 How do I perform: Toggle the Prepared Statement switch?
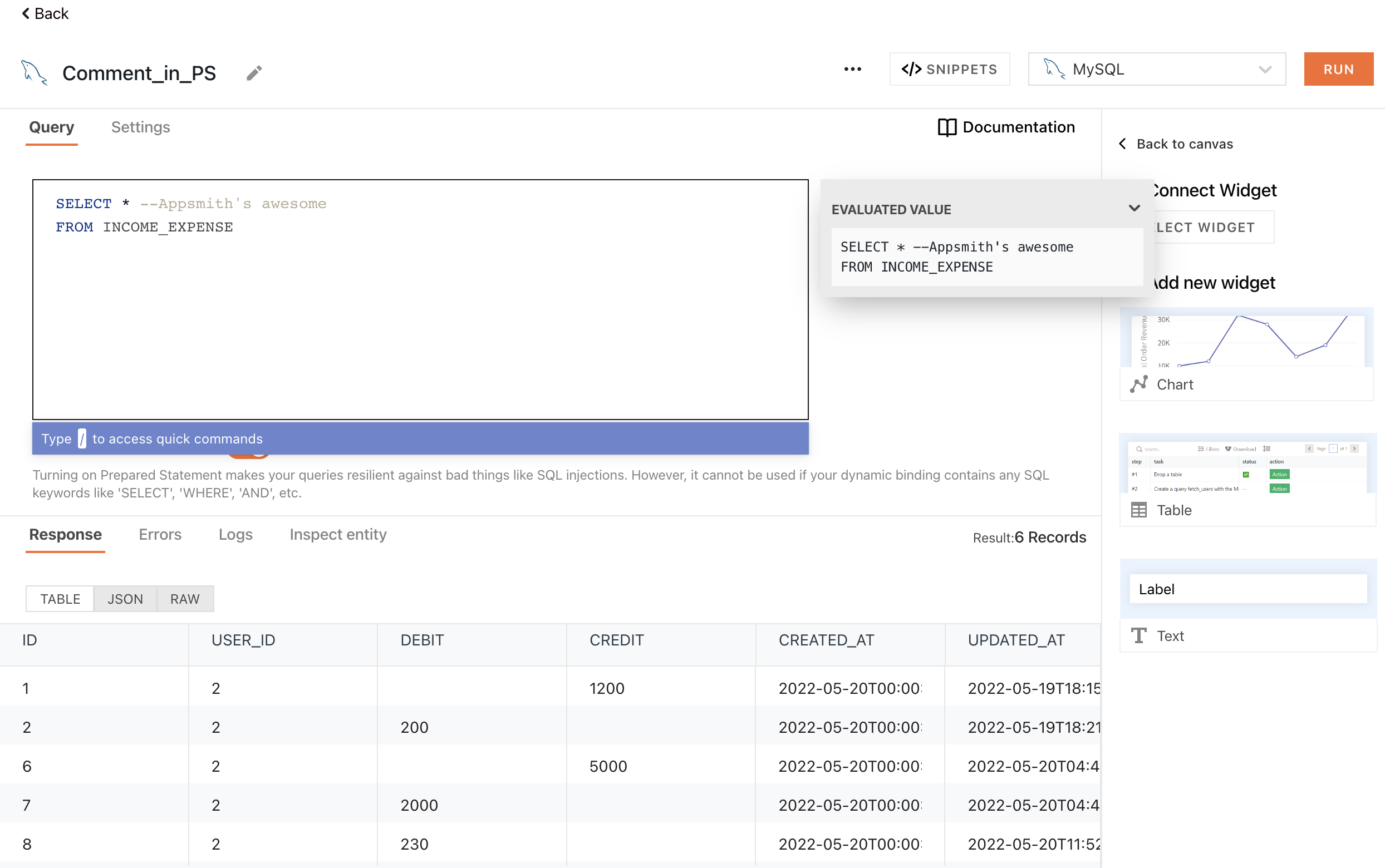click(249, 456)
